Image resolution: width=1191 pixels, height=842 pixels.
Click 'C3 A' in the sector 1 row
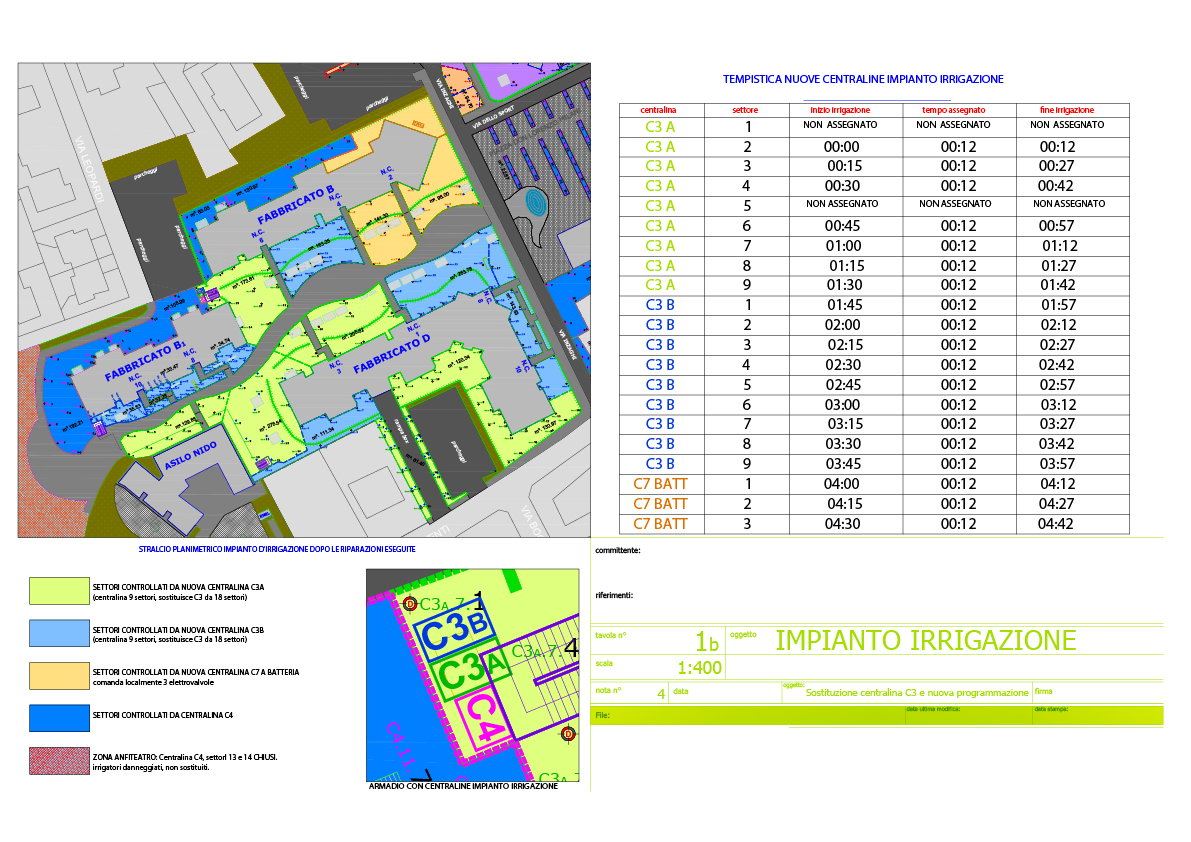660,127
